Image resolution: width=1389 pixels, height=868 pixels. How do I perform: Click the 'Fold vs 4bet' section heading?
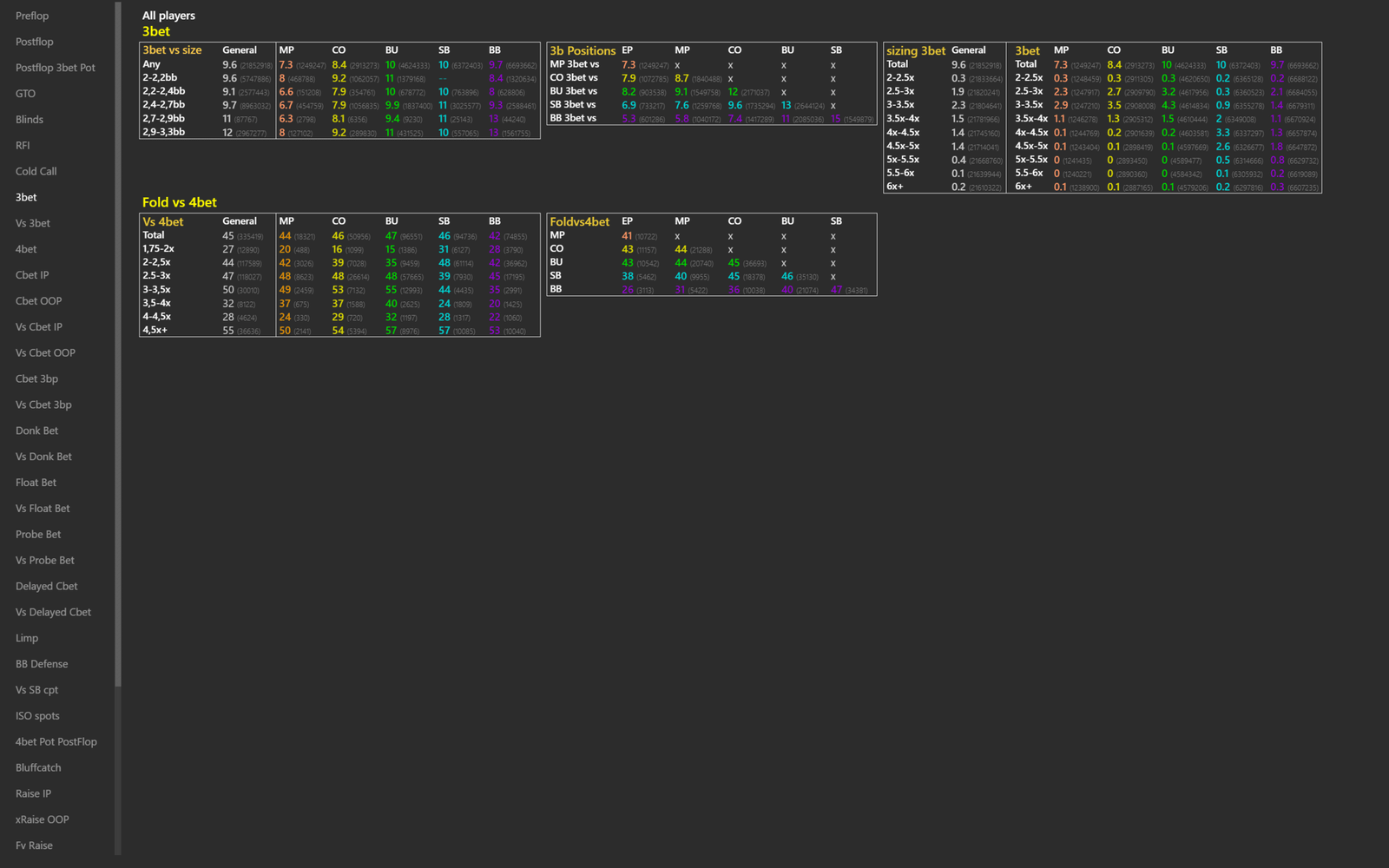click(180, 202)
